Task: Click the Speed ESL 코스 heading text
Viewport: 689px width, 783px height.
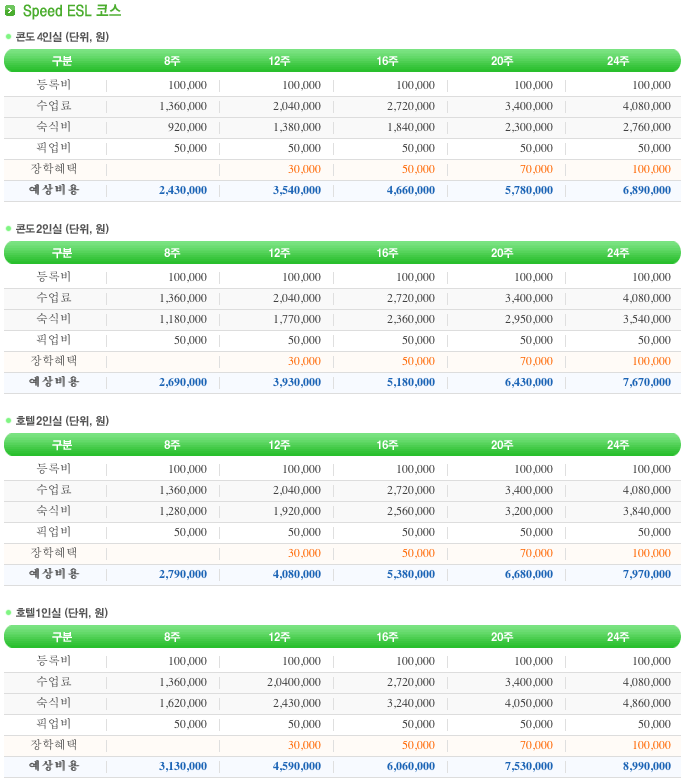Action: [72, 10]
